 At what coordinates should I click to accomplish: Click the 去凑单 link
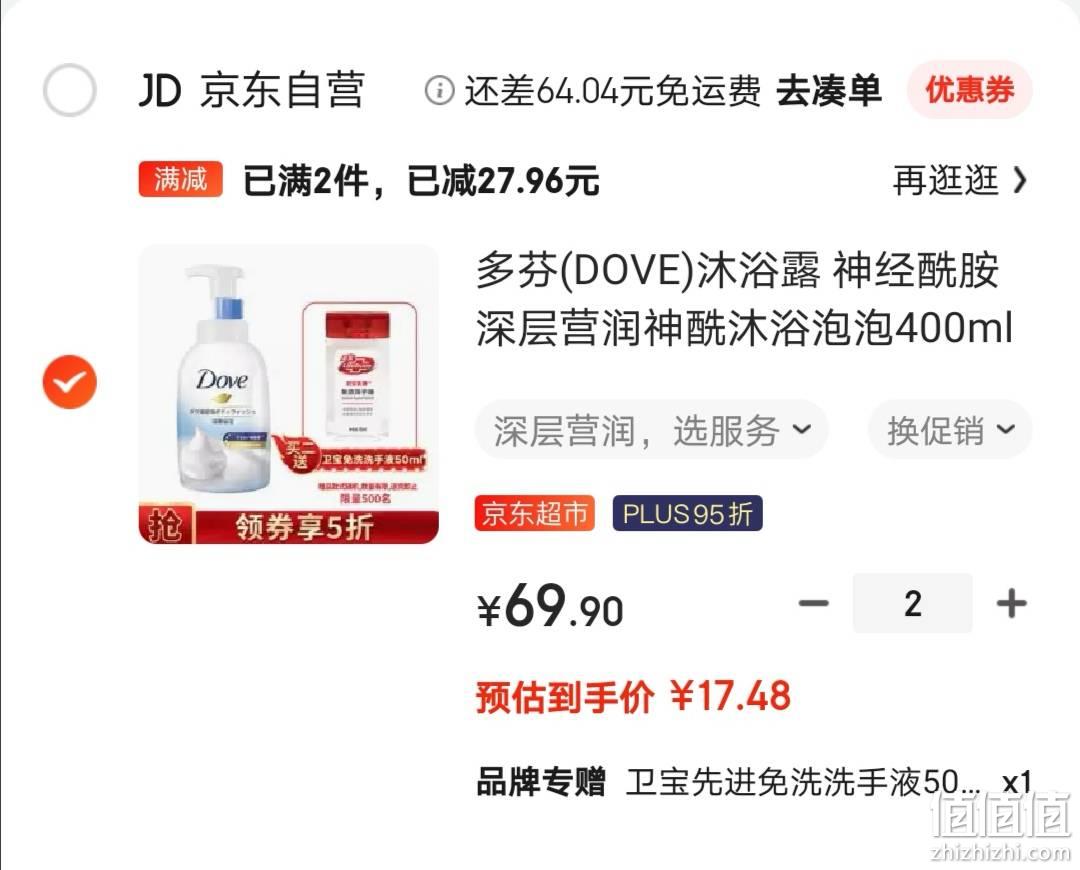[829, 90]
